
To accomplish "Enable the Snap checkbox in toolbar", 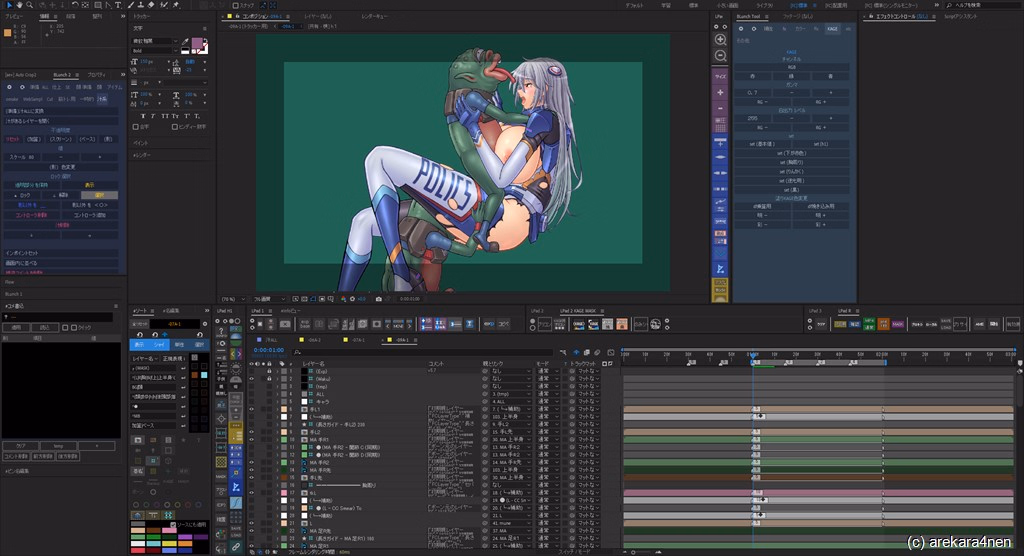I will coord(236,5).
